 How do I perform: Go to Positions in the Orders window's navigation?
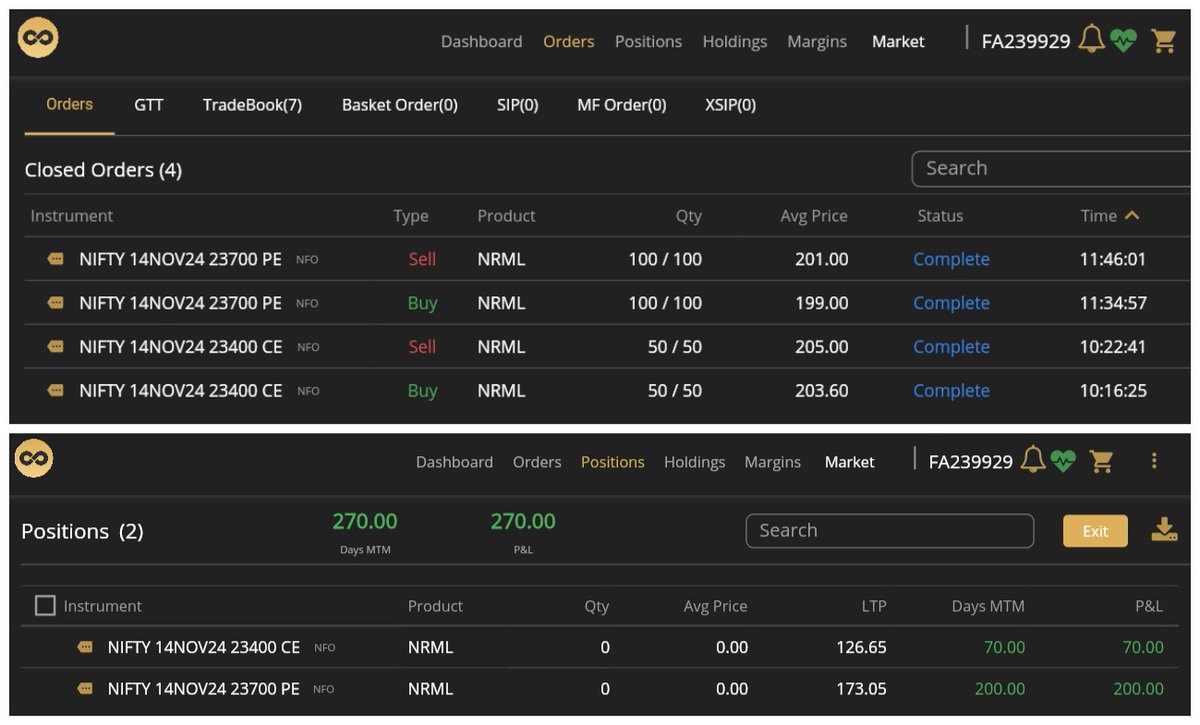click(x=648, y=41)
